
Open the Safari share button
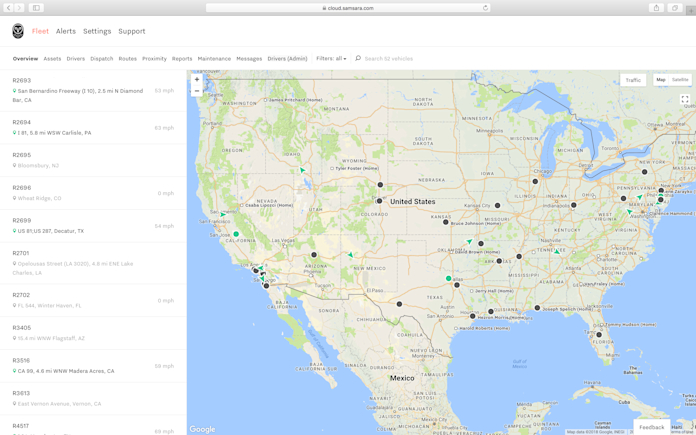click(x=656, y=8)
